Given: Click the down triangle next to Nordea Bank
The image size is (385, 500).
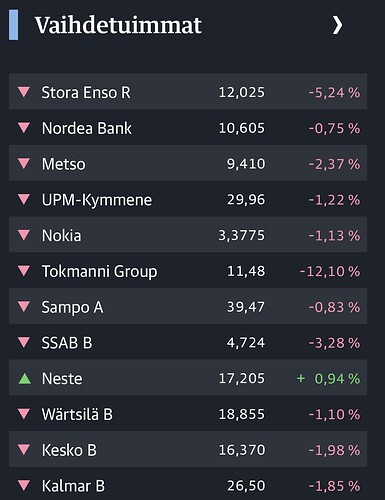Looking at the screenshot, I should pyautogui.click(x=24, y=127).
